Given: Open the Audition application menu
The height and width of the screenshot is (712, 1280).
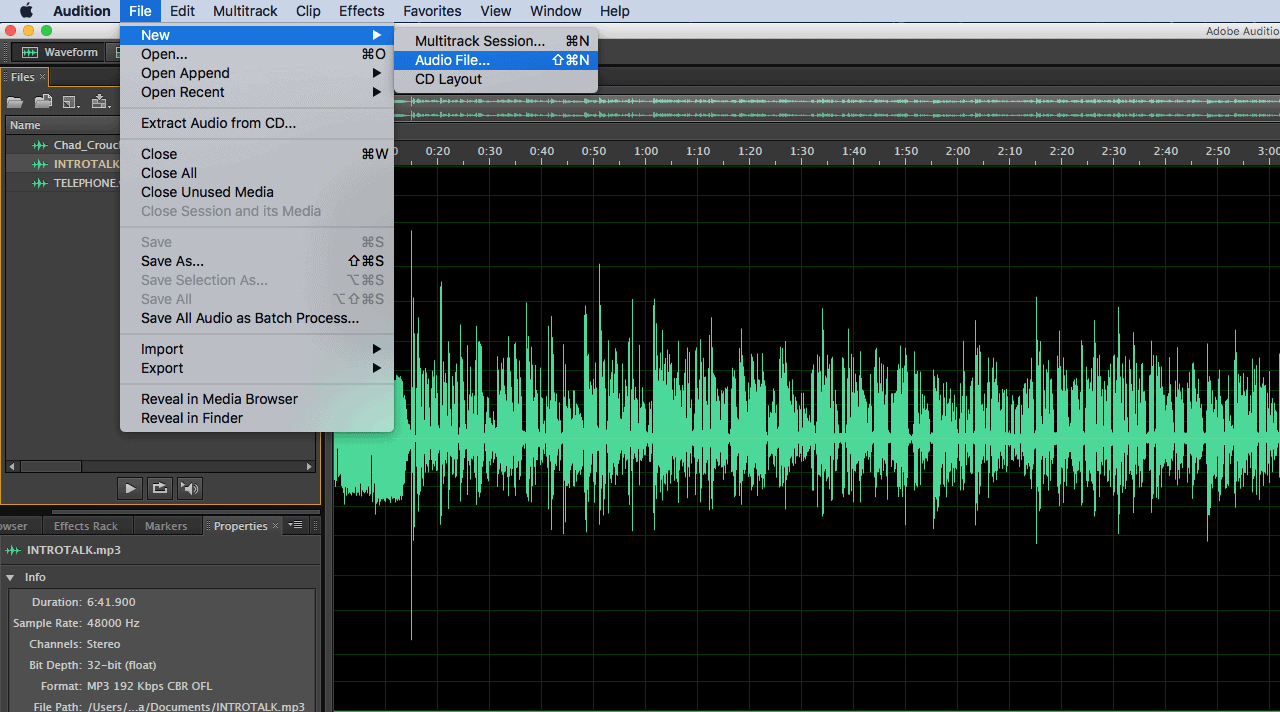Looking at the screenshot, I should point(81,11).
